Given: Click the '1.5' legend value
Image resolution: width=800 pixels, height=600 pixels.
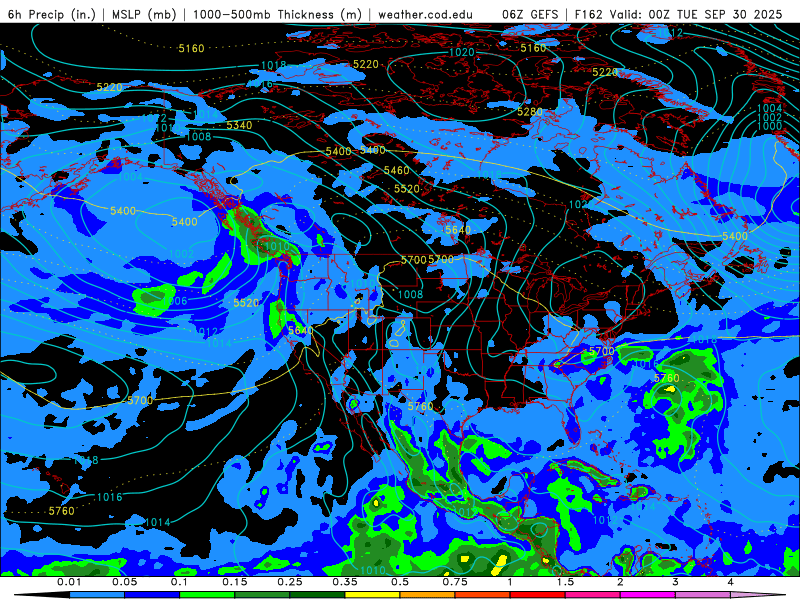Looking at the screenshot, I should (x=565, y=582).
